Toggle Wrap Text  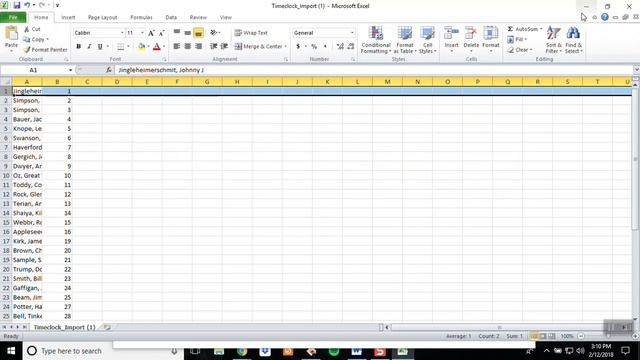tap(251, 33)
